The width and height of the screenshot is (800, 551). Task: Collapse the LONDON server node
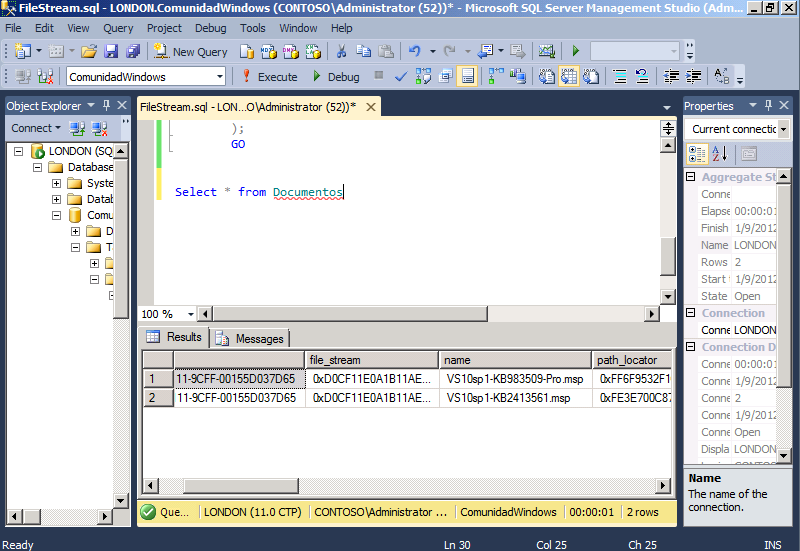pyautogui.click(x=18, y=151)
